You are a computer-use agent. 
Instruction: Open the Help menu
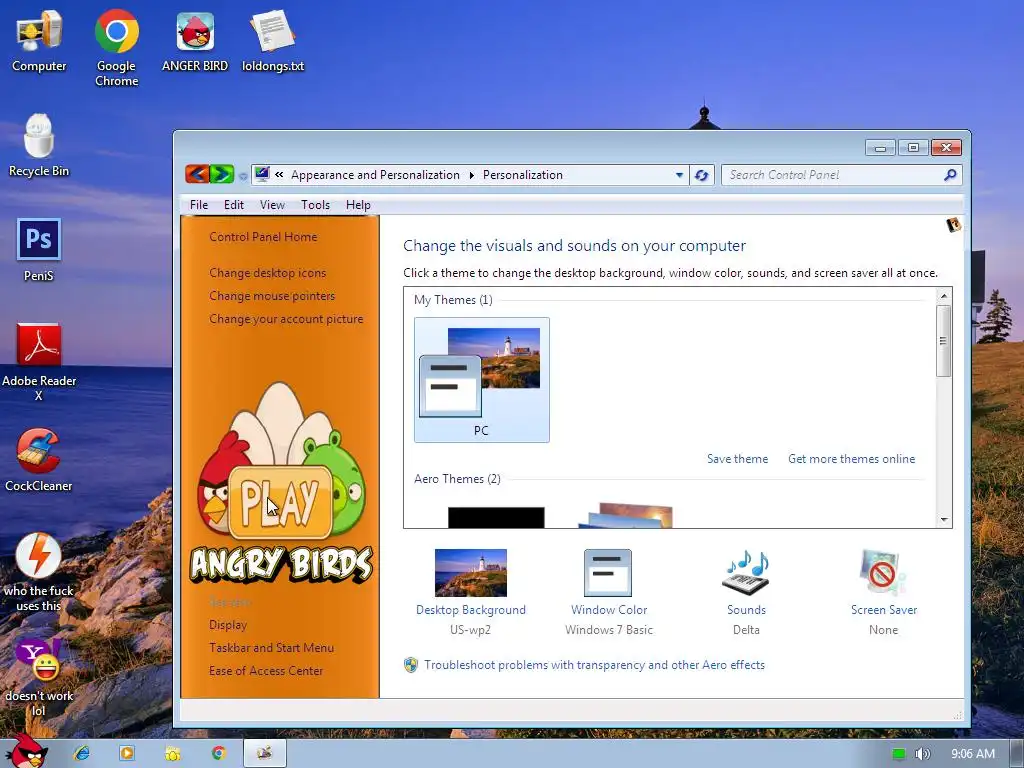click(x=358, y=204)
